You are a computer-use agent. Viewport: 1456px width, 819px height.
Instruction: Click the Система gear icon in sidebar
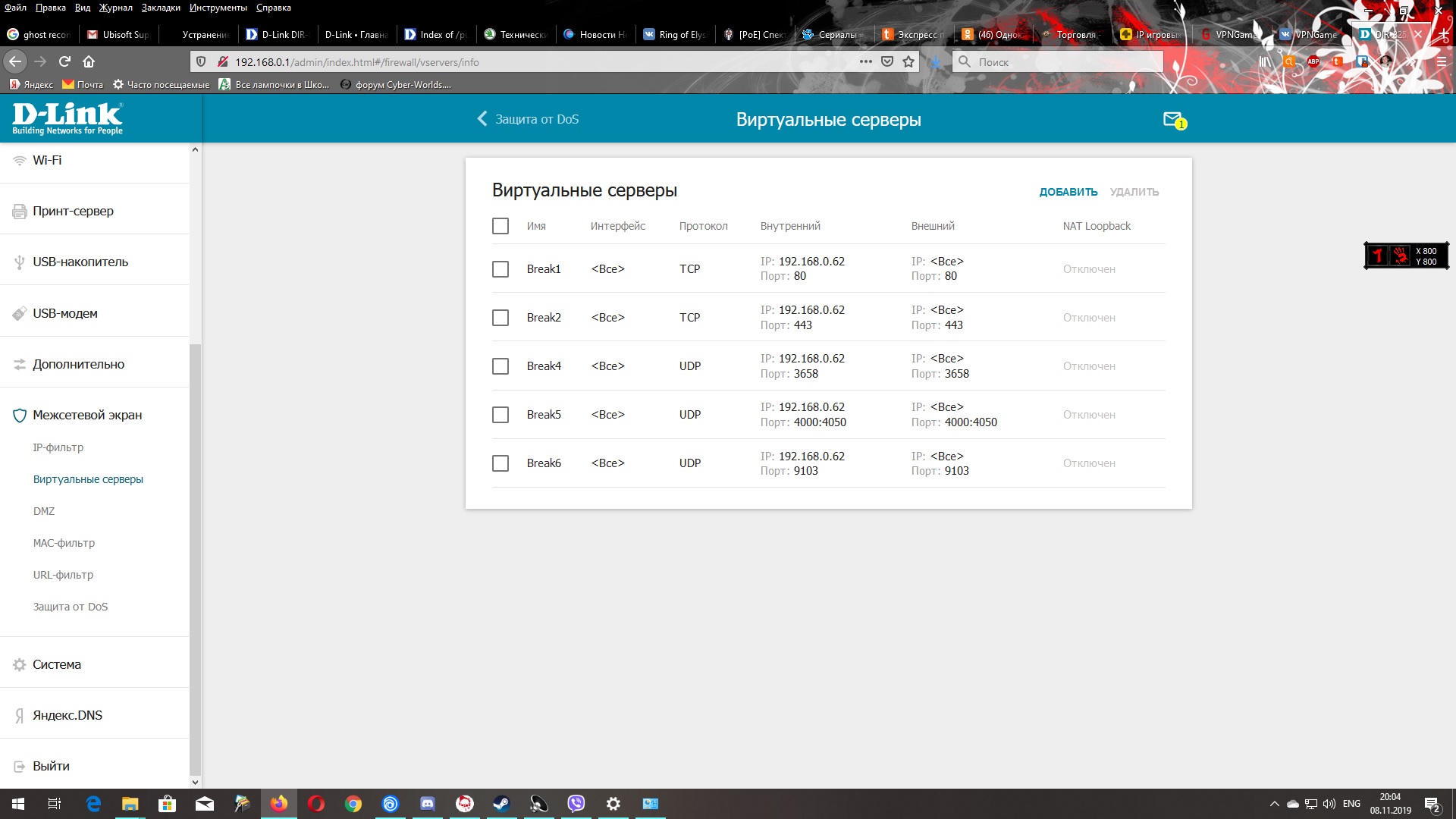pos(20,665)
